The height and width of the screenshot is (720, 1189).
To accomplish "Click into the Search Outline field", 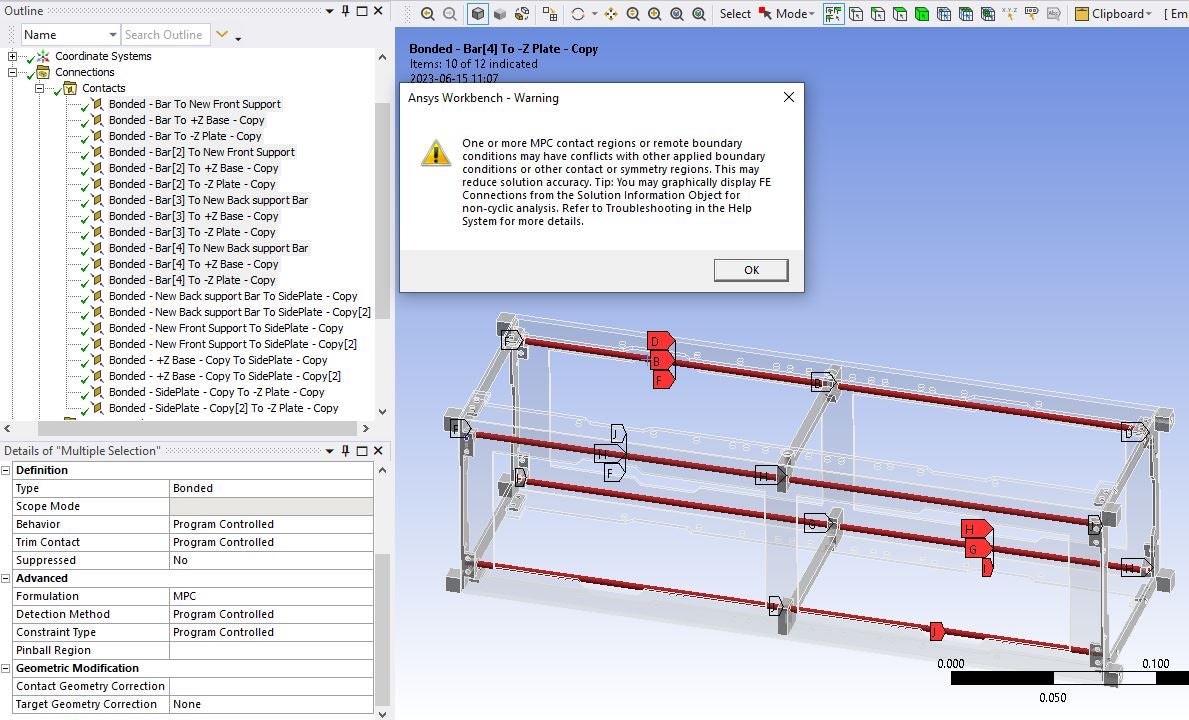I will 165,35.
